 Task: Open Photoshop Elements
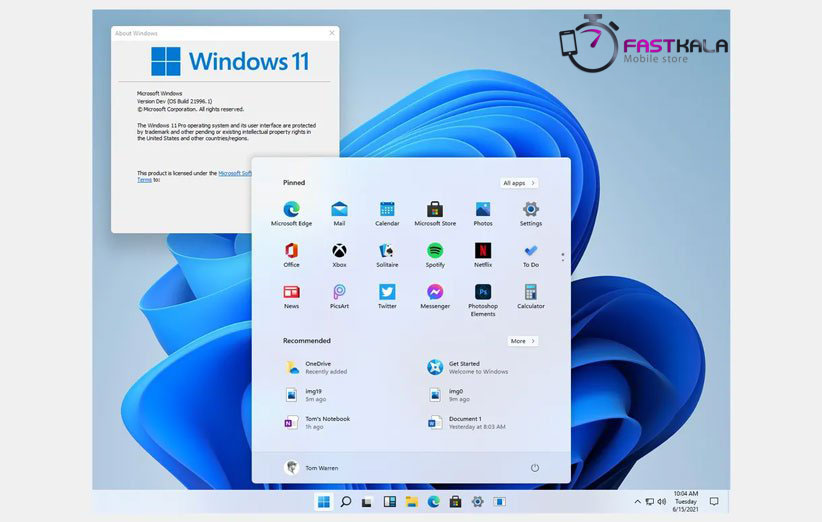coord(483,300)
